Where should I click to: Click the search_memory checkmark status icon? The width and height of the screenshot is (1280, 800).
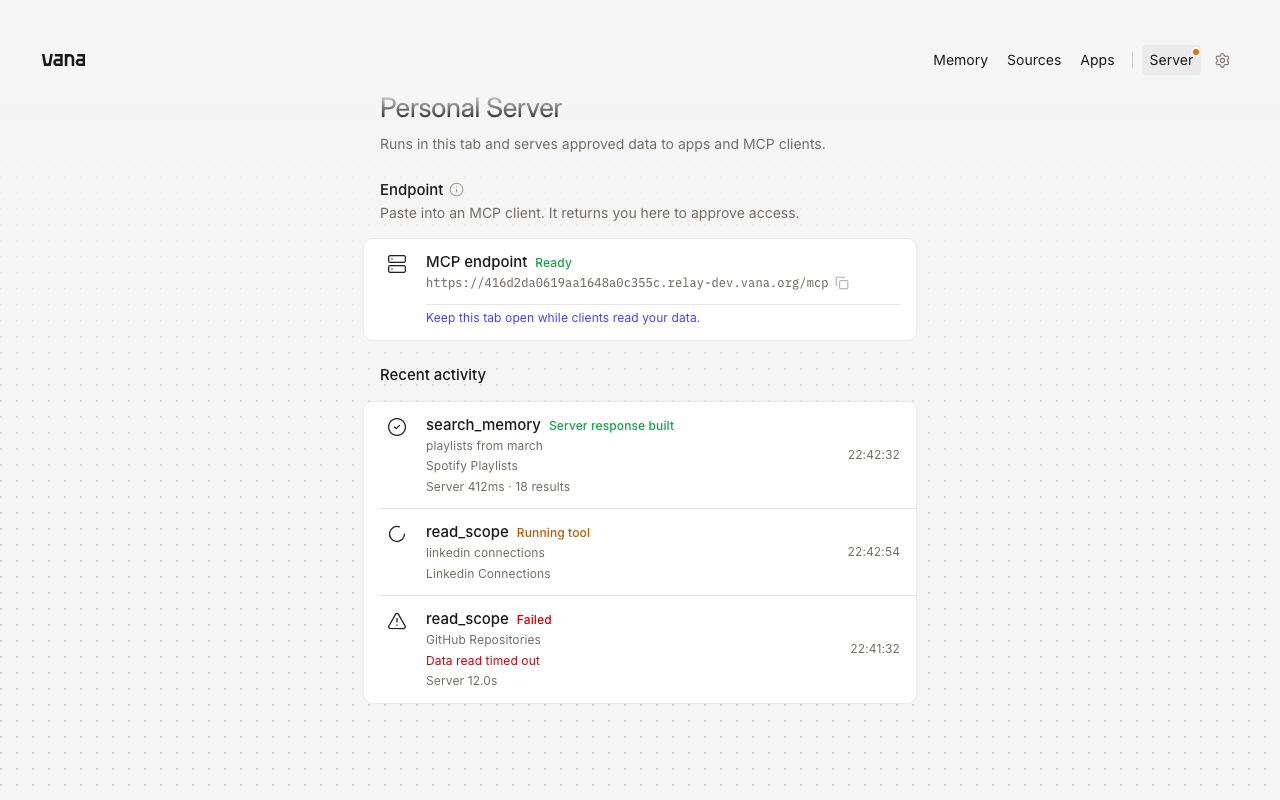(x=397, y=427)
